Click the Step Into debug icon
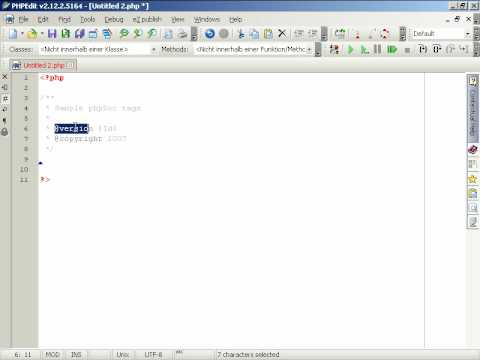The height and width of the screenshot is (360, 480). (423, 50)
